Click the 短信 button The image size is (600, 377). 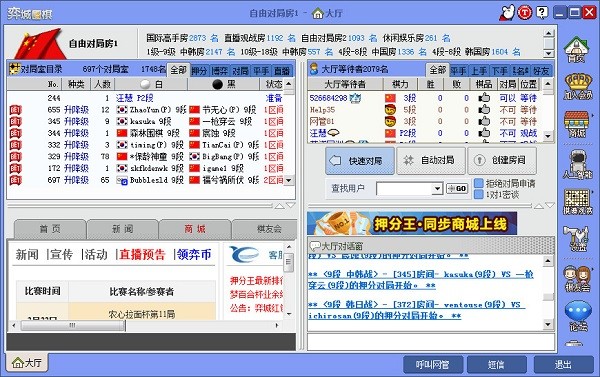tap(496, 364)
